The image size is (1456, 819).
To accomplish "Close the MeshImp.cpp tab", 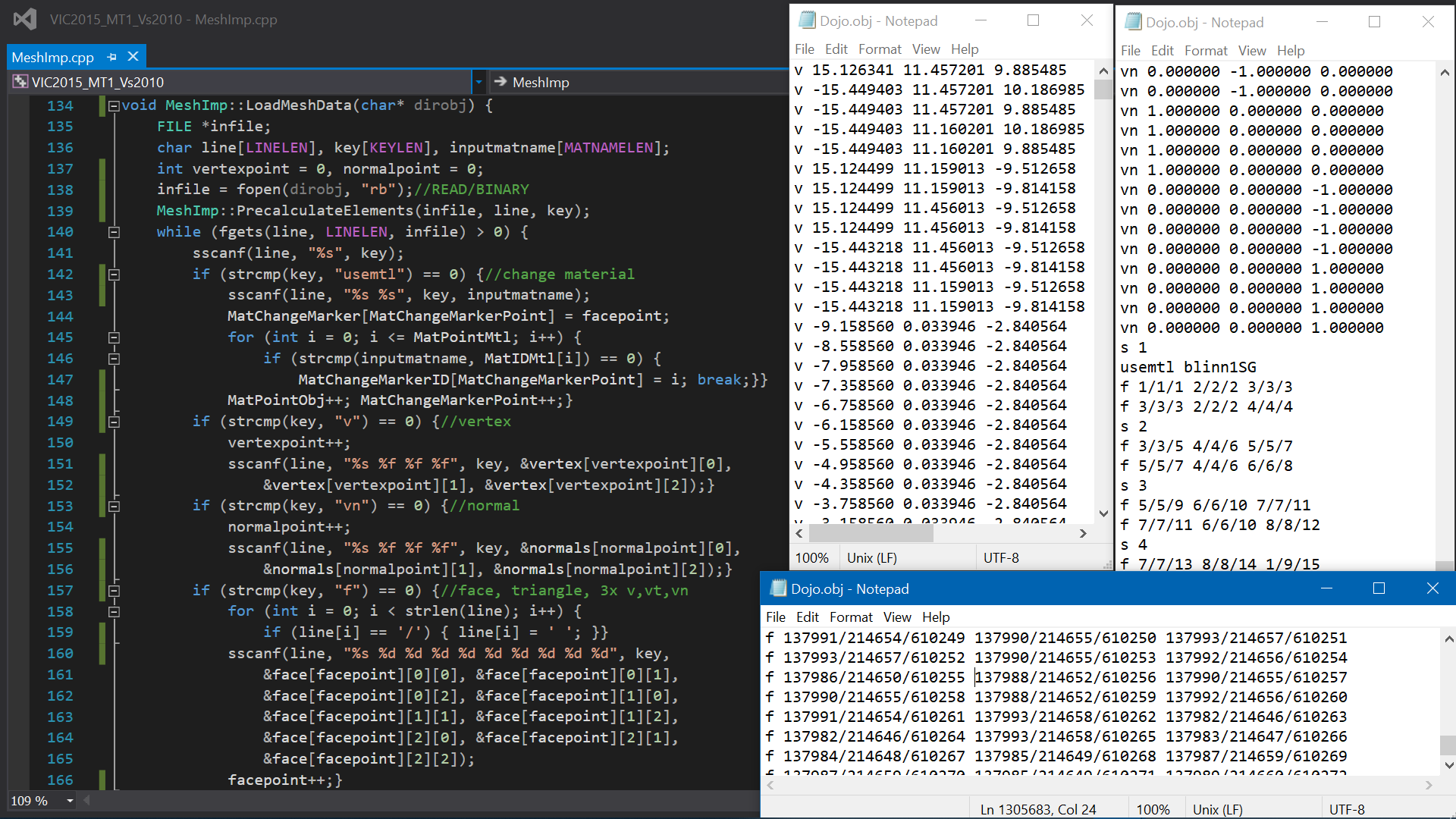I will pos(133,57).
